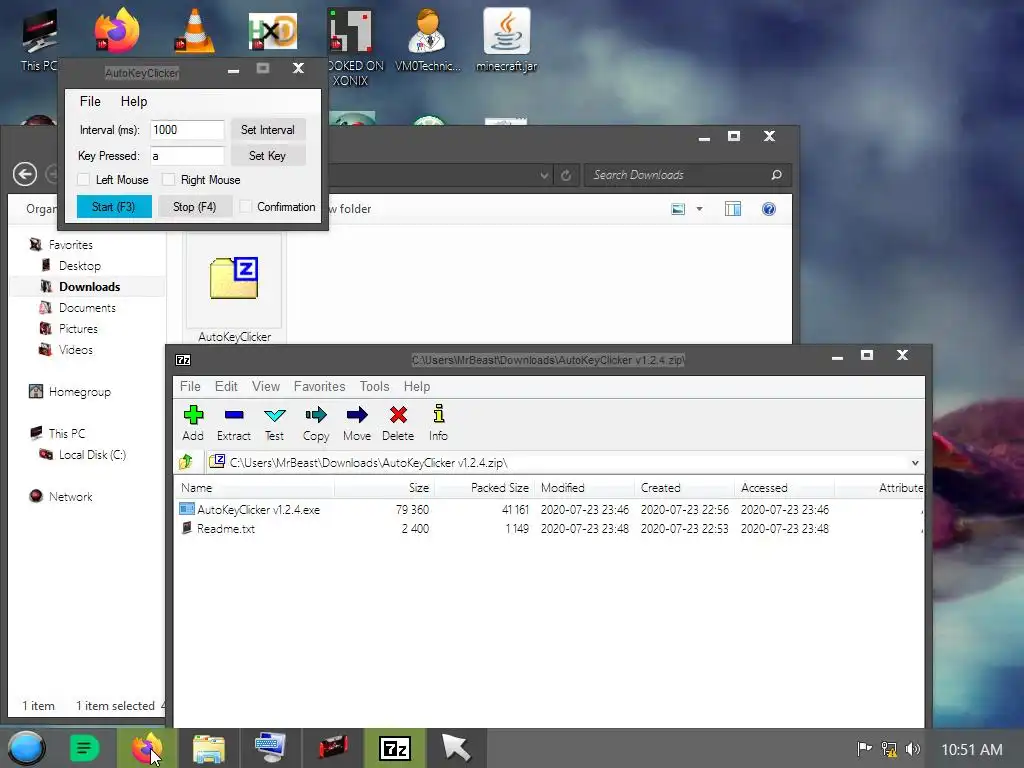Click the Set Interval button
Screen dimensions: 1024x768
tap(268, 129)
